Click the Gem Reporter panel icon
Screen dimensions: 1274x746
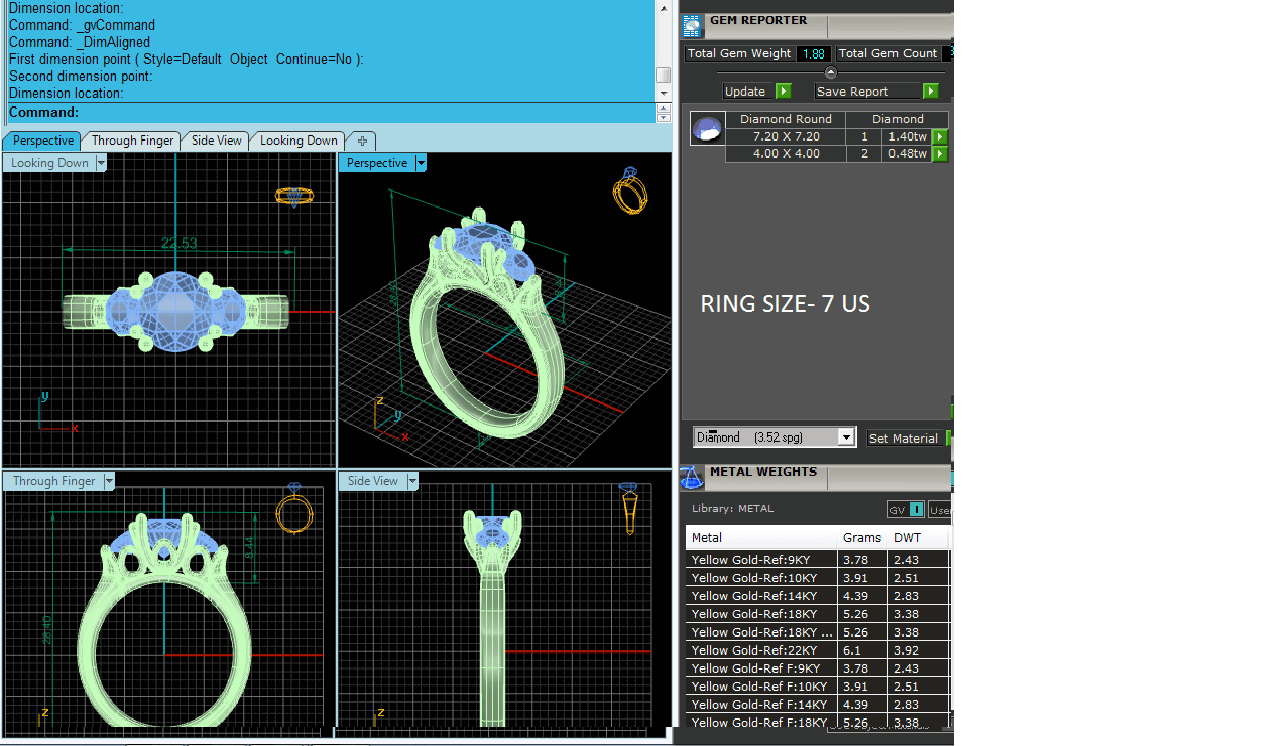click(x=691, y=26)
